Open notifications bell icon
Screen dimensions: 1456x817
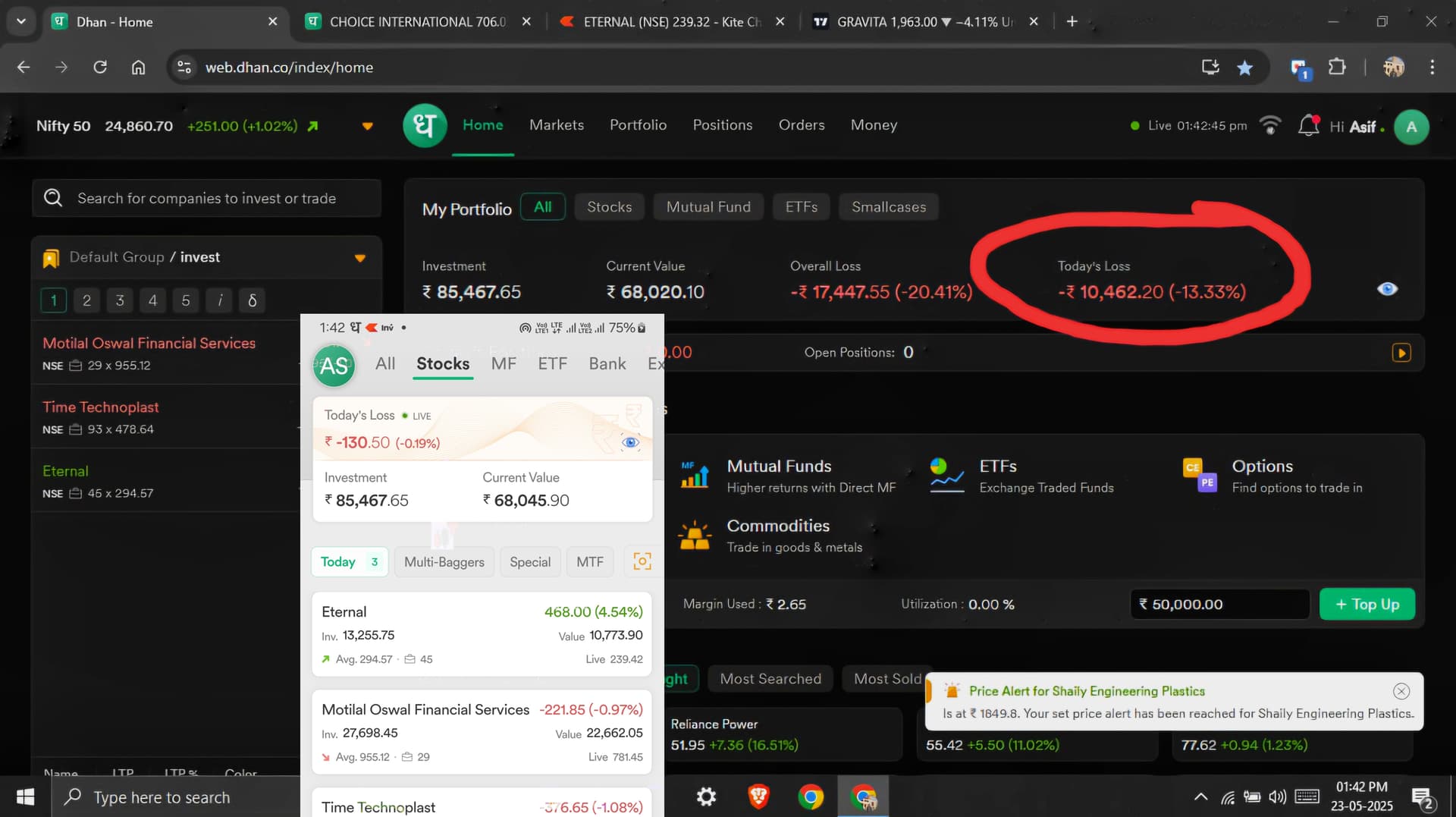point(1309,125)
